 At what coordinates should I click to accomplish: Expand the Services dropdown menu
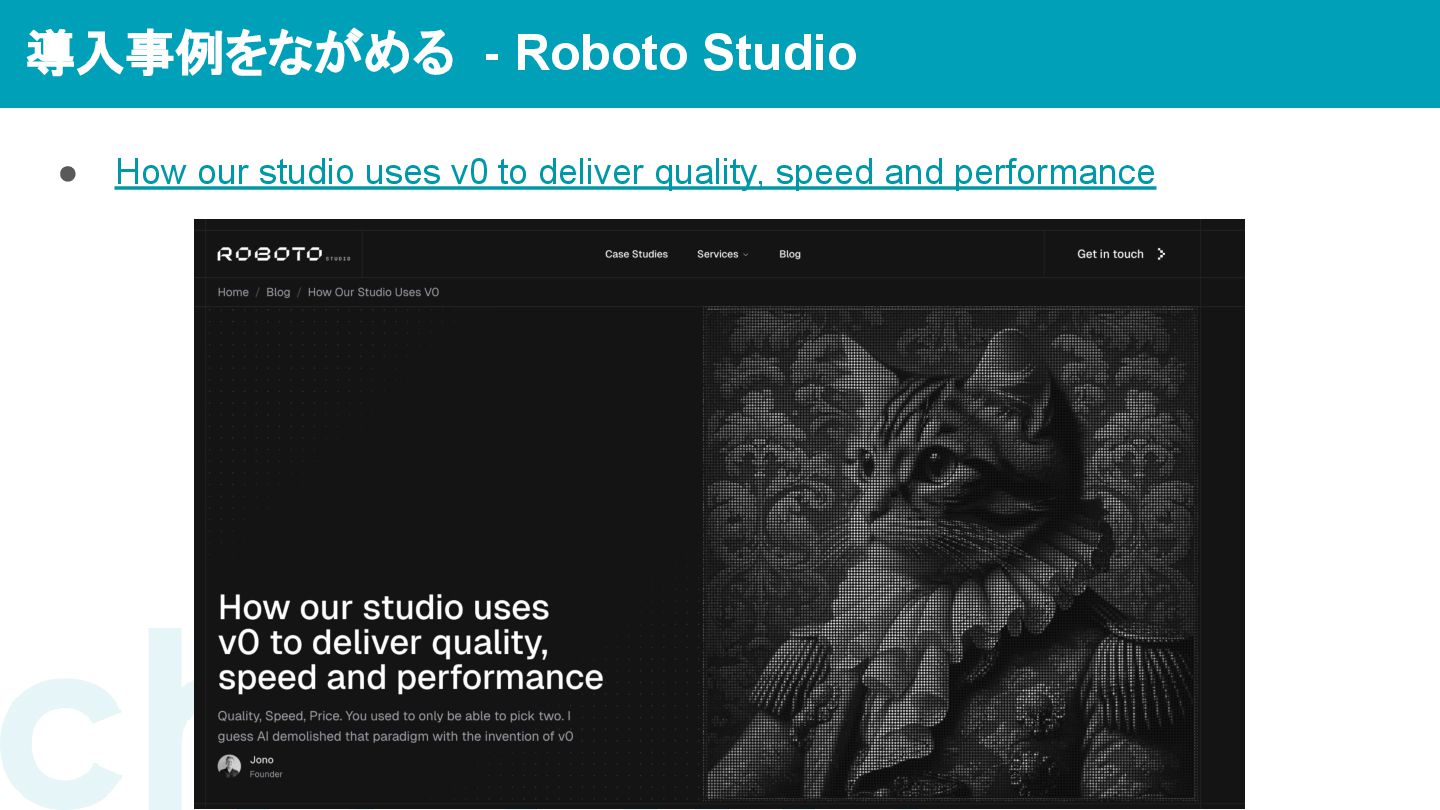(x=722, y=254)
